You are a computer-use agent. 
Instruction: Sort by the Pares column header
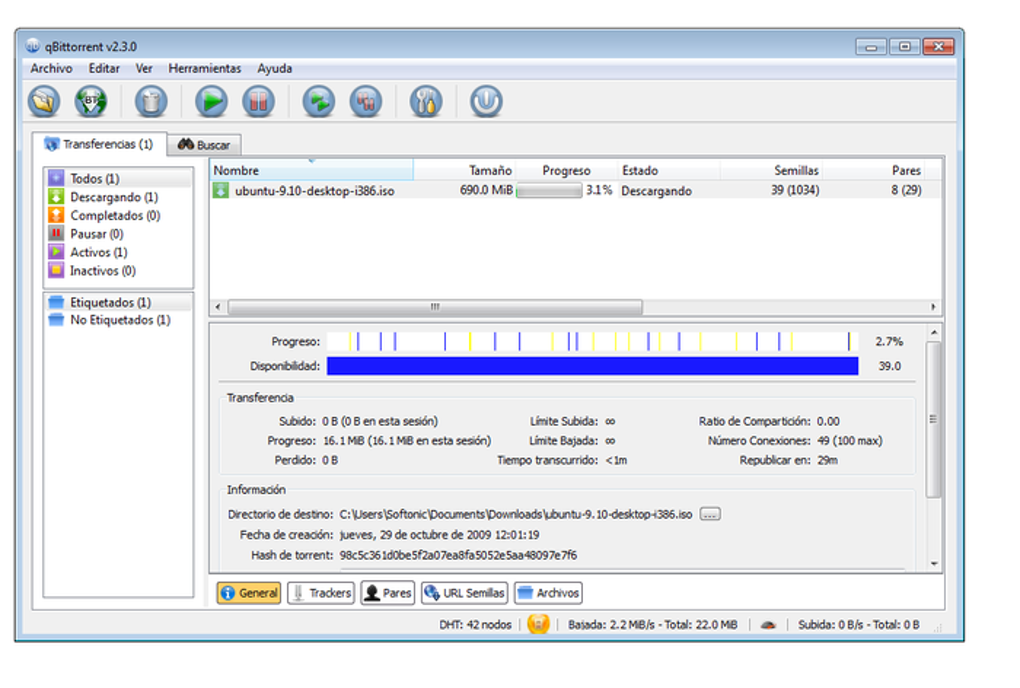pyautogui.click(x=874, y=170)
